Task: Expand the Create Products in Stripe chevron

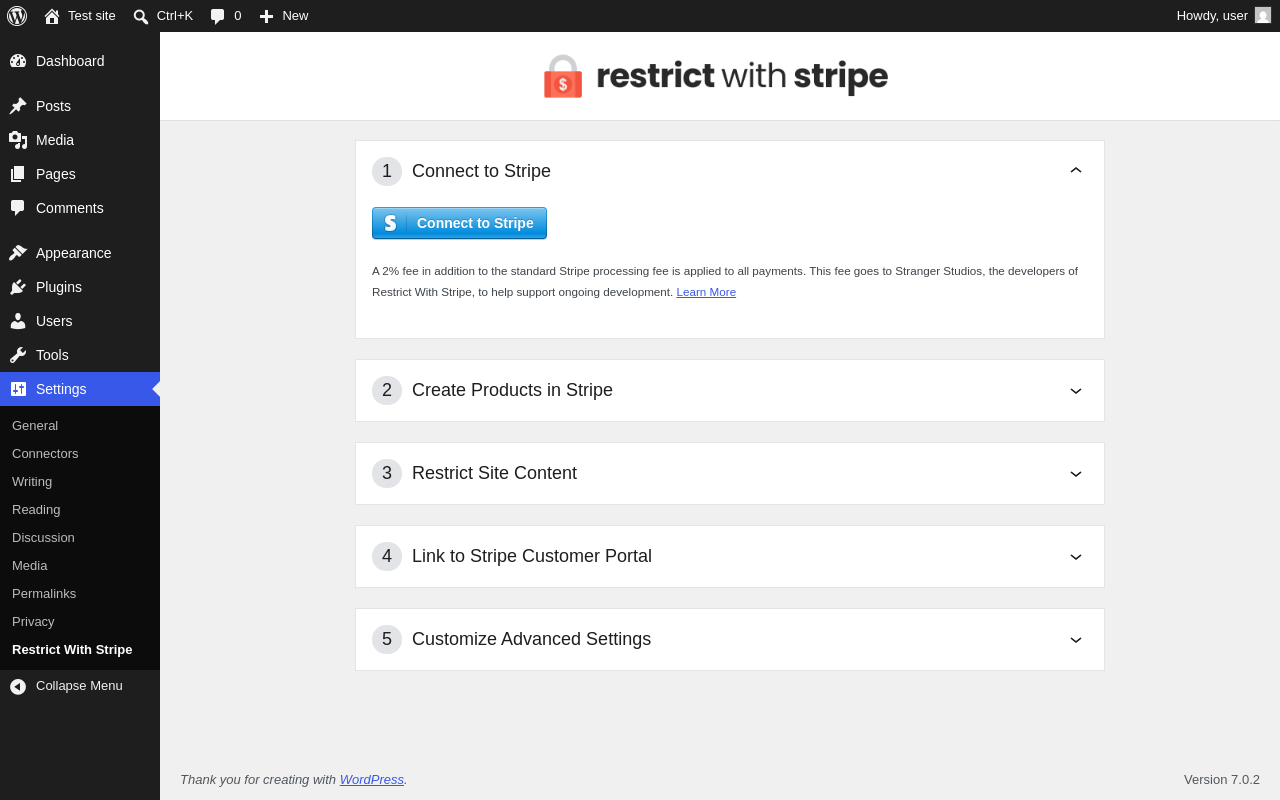Action: pyautogui.click(x=1076, y=391)
